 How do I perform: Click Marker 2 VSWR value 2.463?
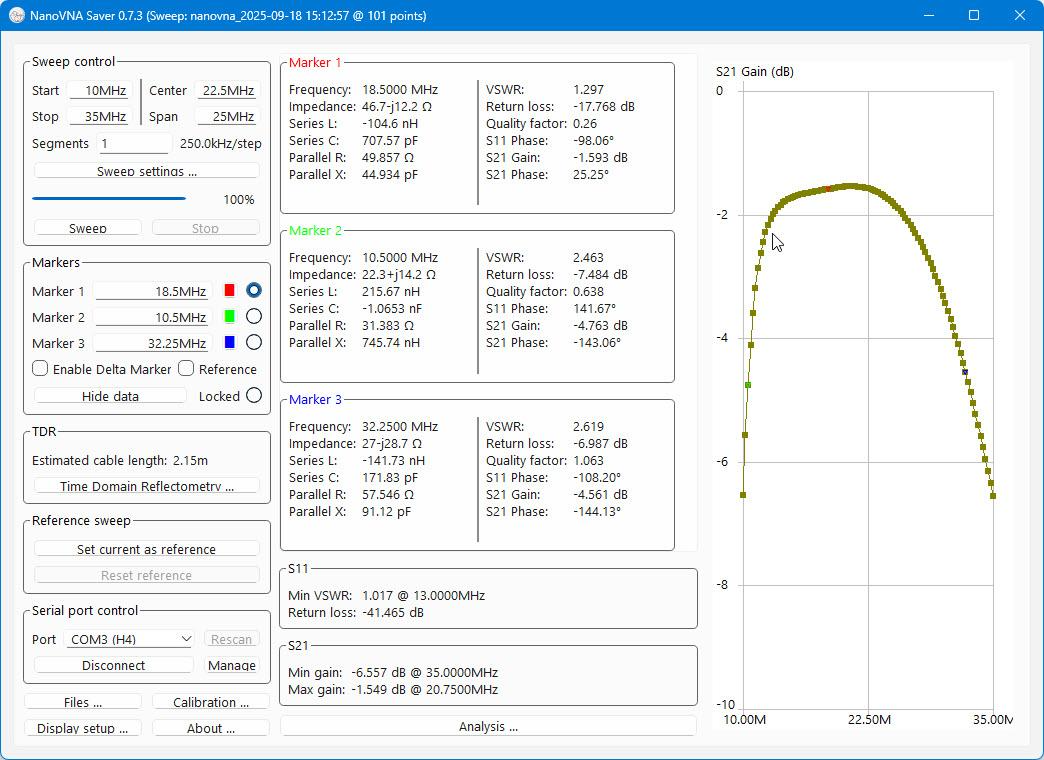pos(588,257)
